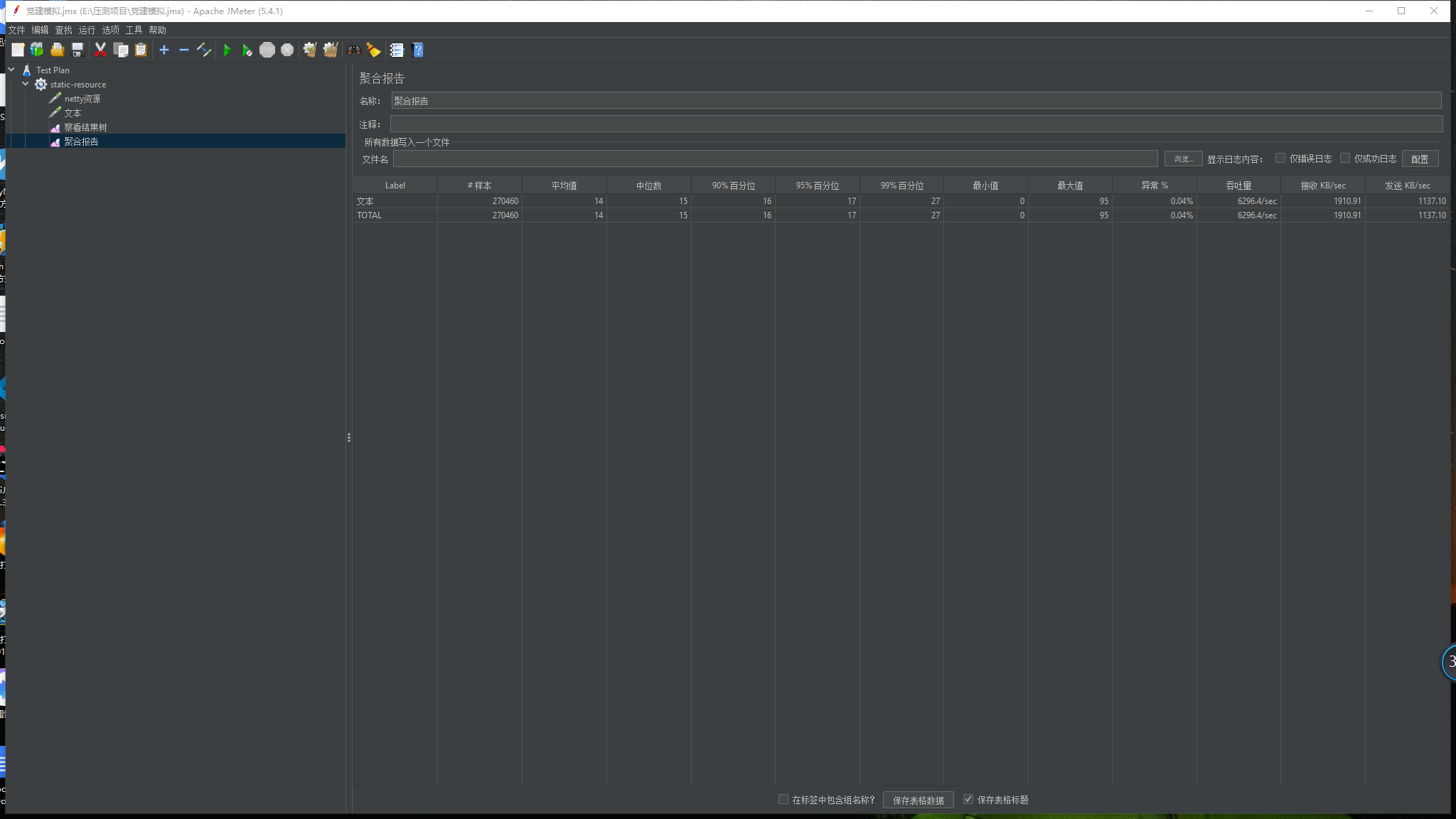Click the 平均值 column header
Viewport: 1456px width, 819px height.
[564, 186]
